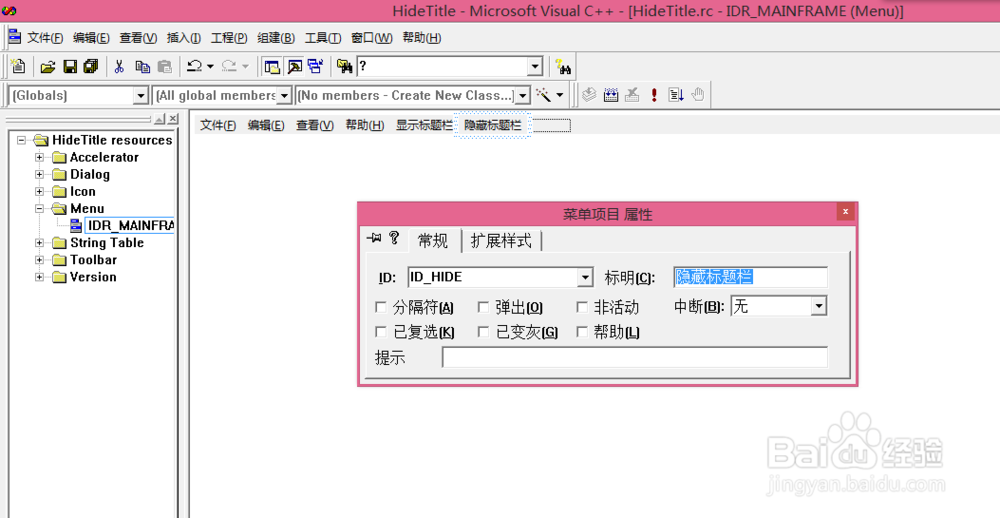
Task: Expand the Icon folder node
Action: [x=40, y=191]
